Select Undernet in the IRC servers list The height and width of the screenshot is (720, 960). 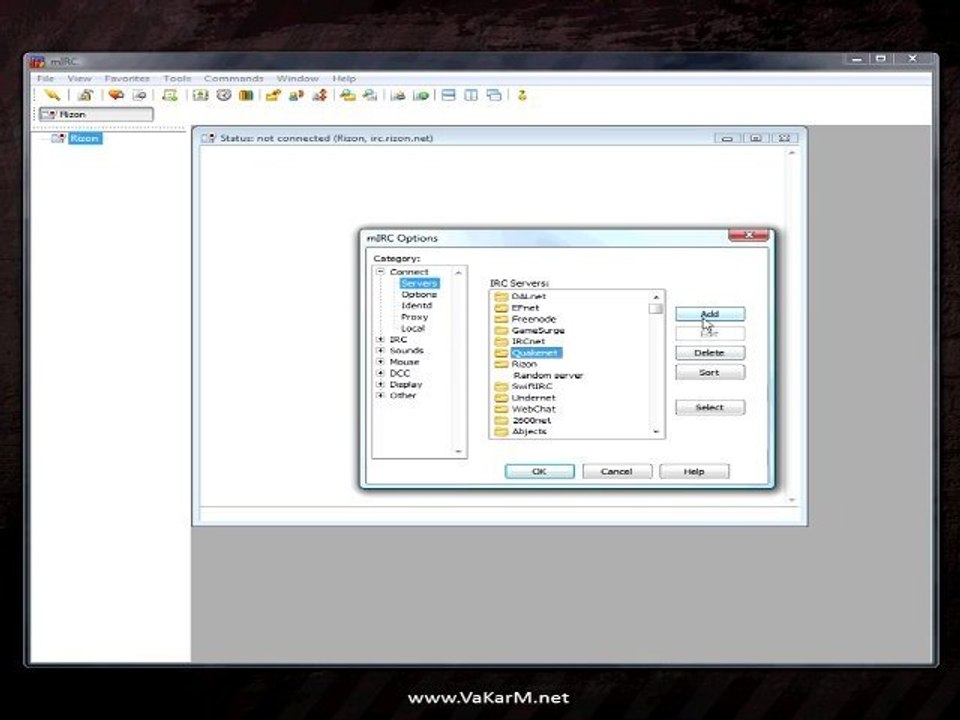click(x=534, y=398)
